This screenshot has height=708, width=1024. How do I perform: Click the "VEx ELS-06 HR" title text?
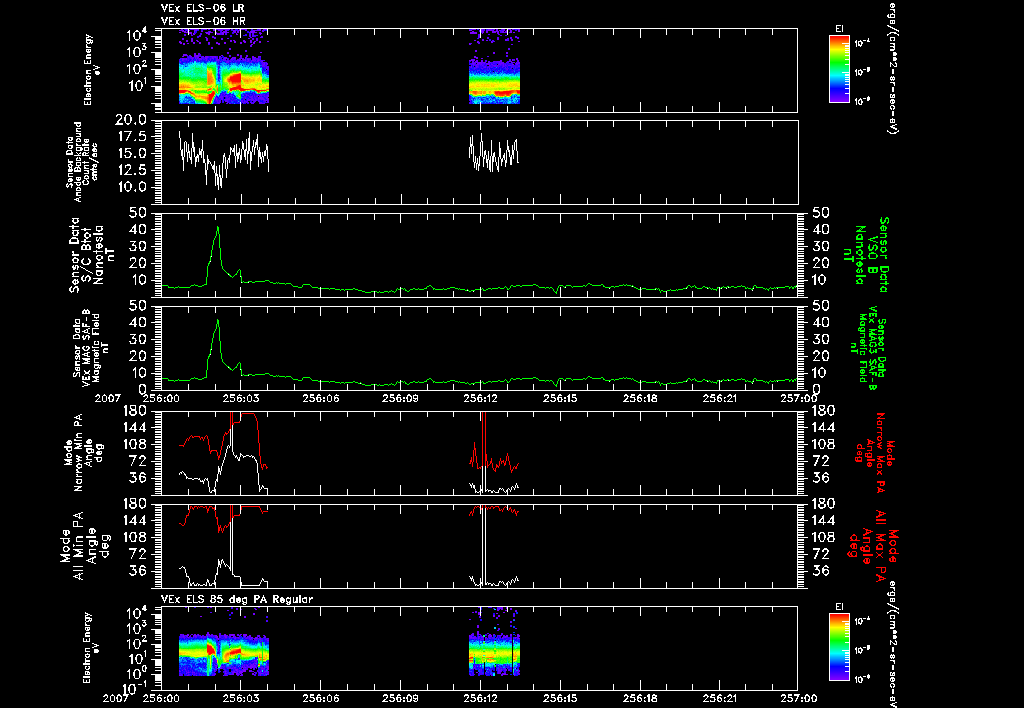coord(202,21)
